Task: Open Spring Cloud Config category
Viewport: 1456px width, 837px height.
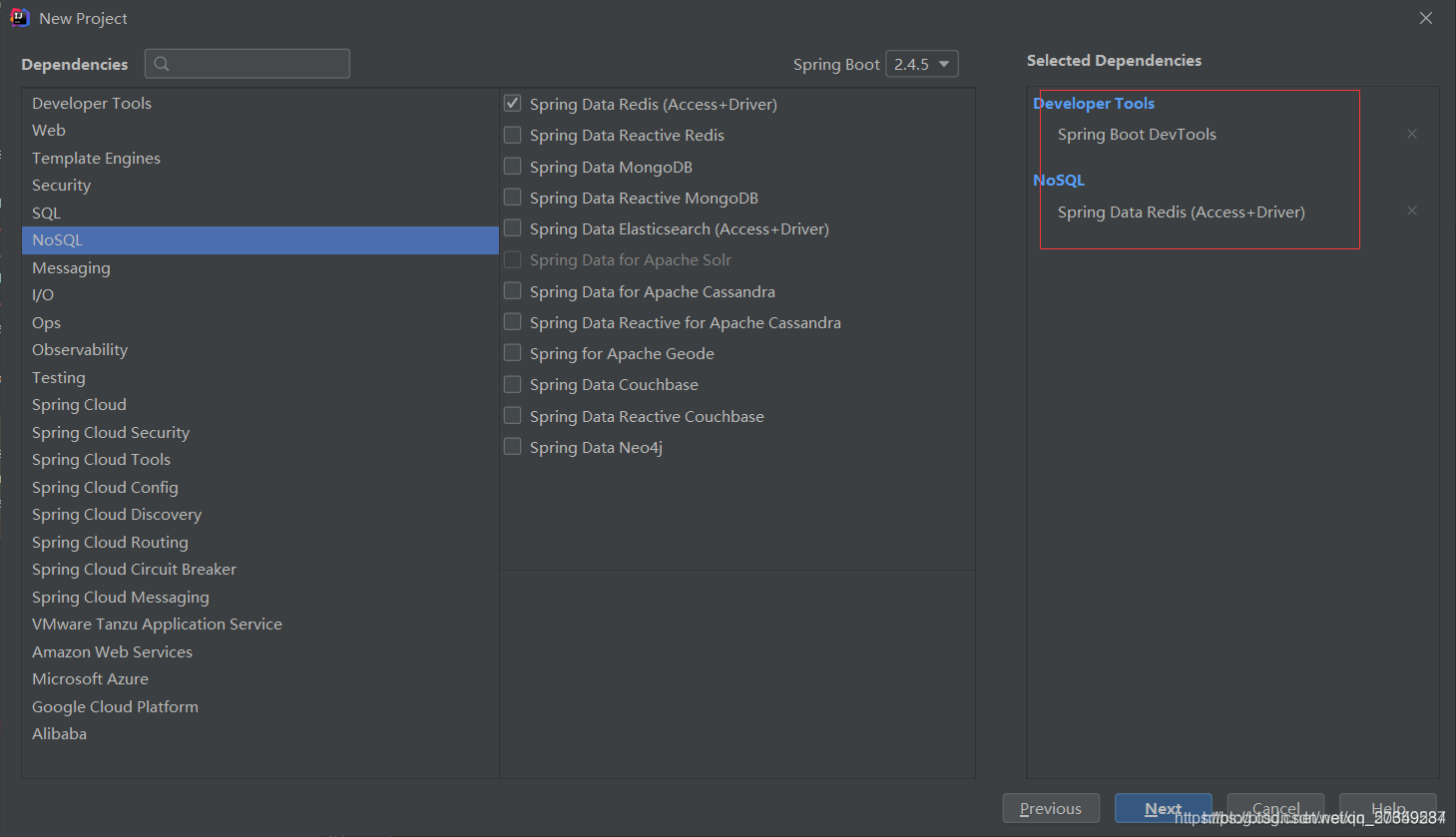Action: [259, 487]
